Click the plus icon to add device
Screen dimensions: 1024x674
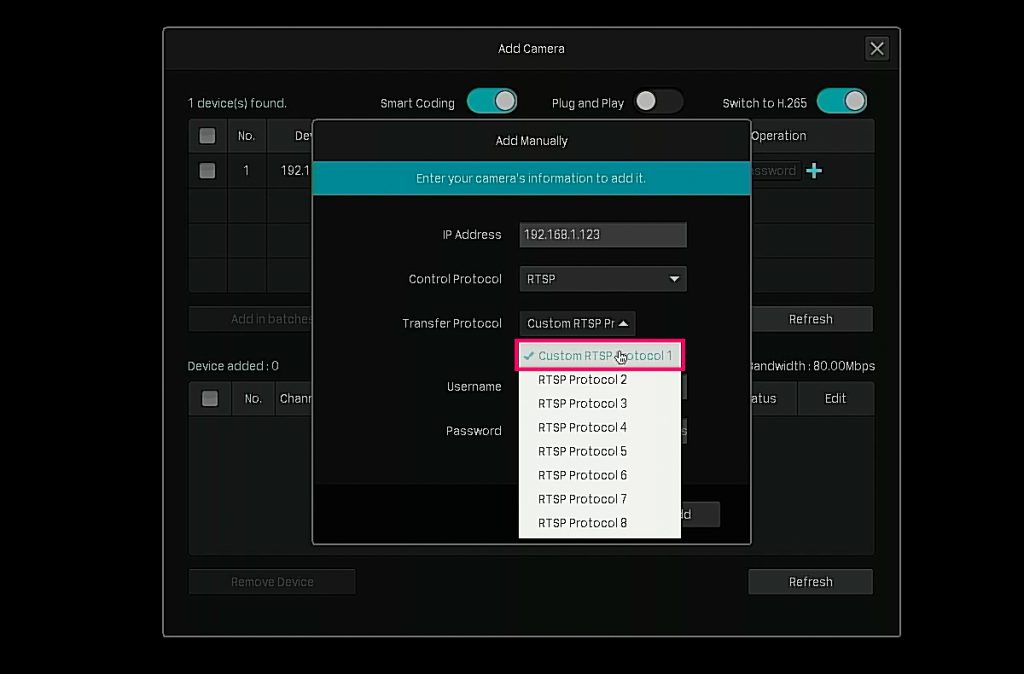coord(814,171)
